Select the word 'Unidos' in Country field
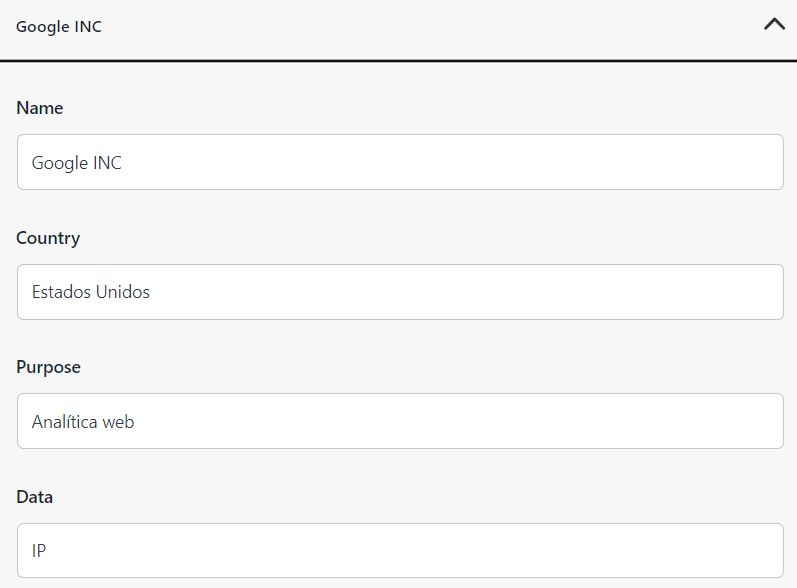Image resolution: width=797 pixels, height=588 pixels. [x=122, y=292]
